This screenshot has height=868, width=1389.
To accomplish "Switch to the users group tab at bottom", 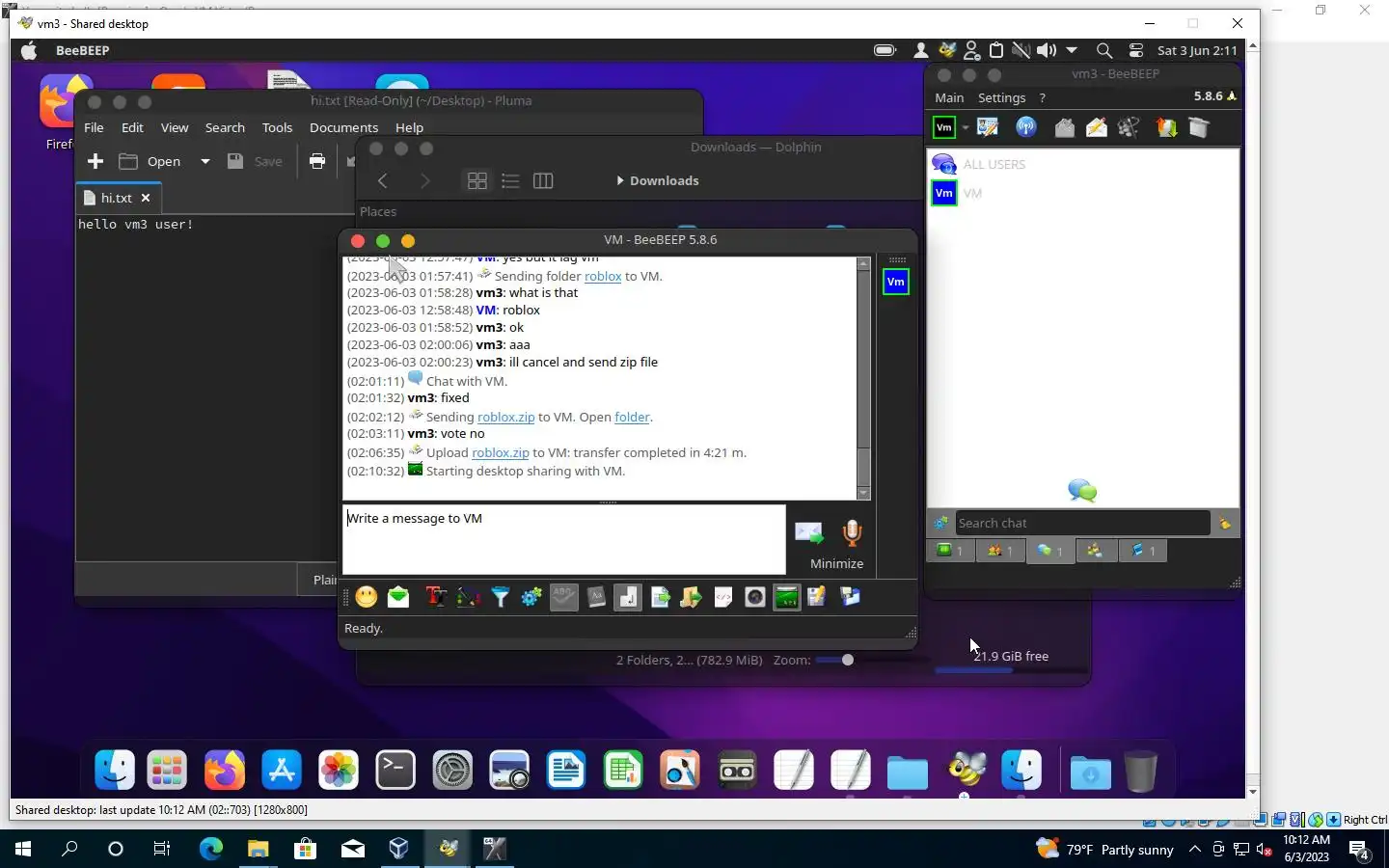I will [999, 551].
